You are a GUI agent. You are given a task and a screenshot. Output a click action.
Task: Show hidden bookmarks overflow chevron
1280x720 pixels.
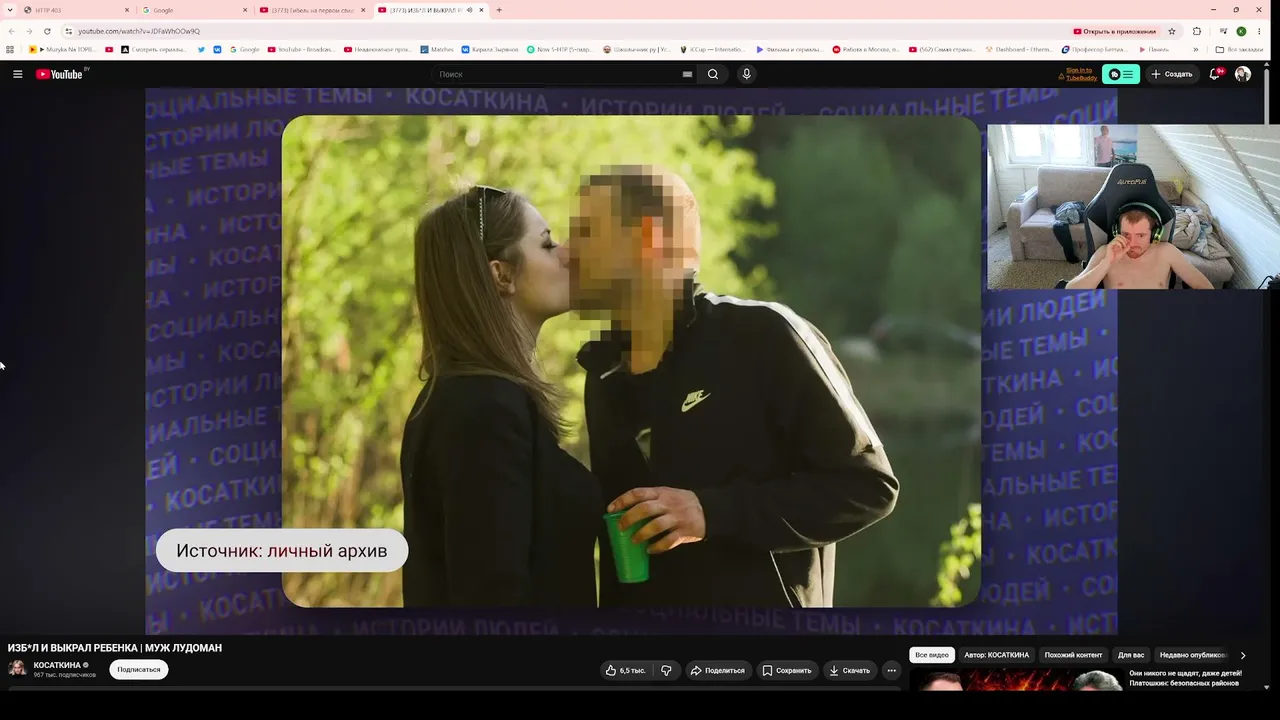pyautogui.click(x=1196, y=49)
